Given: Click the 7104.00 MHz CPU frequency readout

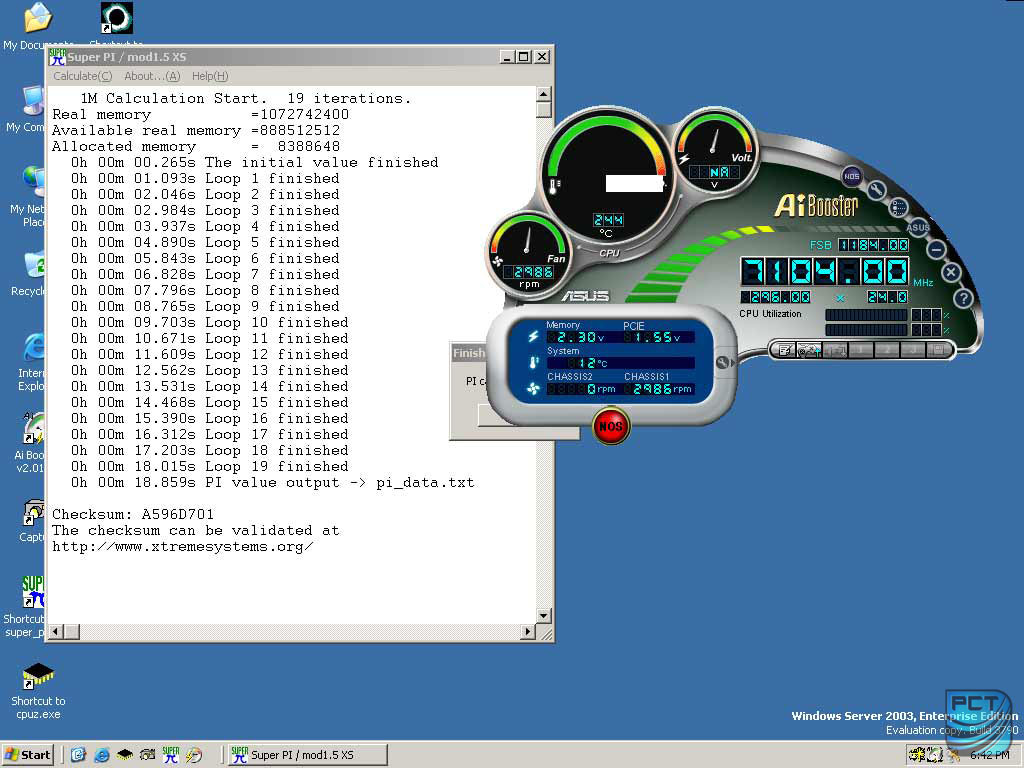Looking at the screenshot, I should pyautogui.click(x=824, y=272).
